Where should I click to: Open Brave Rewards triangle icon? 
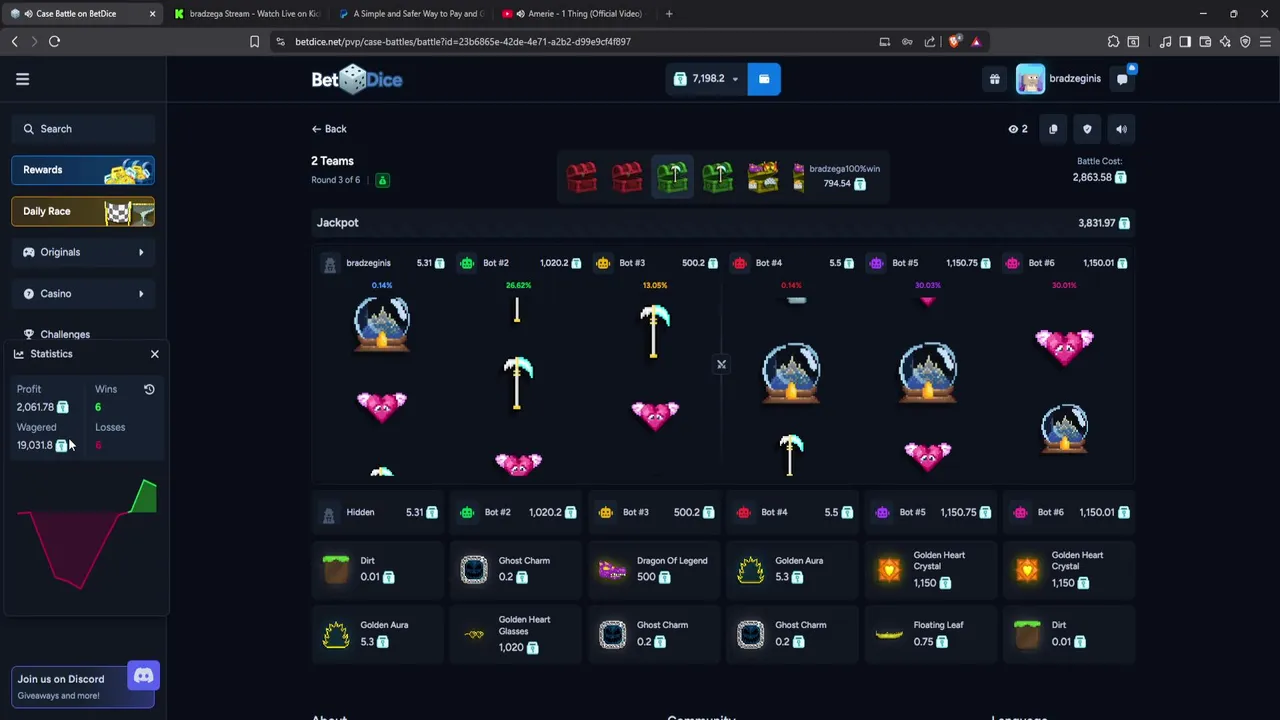976,42
